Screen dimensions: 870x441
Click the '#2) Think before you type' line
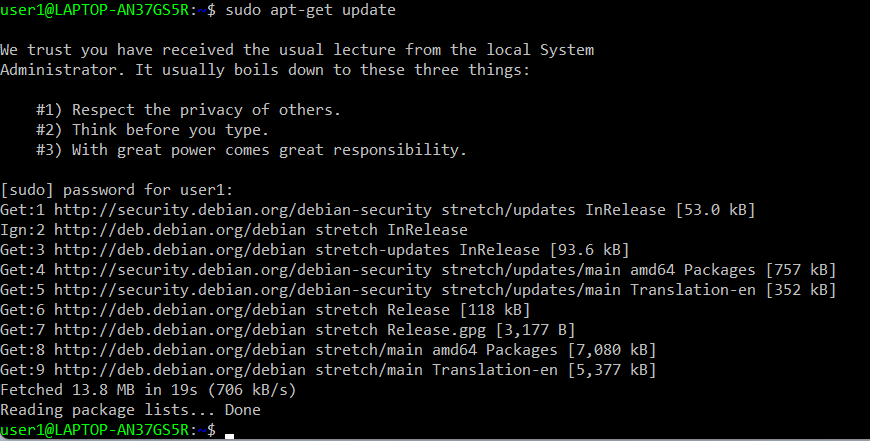pyautogui.click(x=166, y=129)
